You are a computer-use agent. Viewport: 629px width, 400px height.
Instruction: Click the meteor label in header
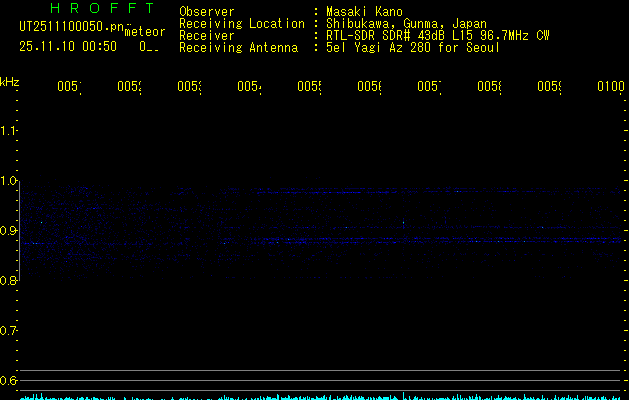point(145,31)
